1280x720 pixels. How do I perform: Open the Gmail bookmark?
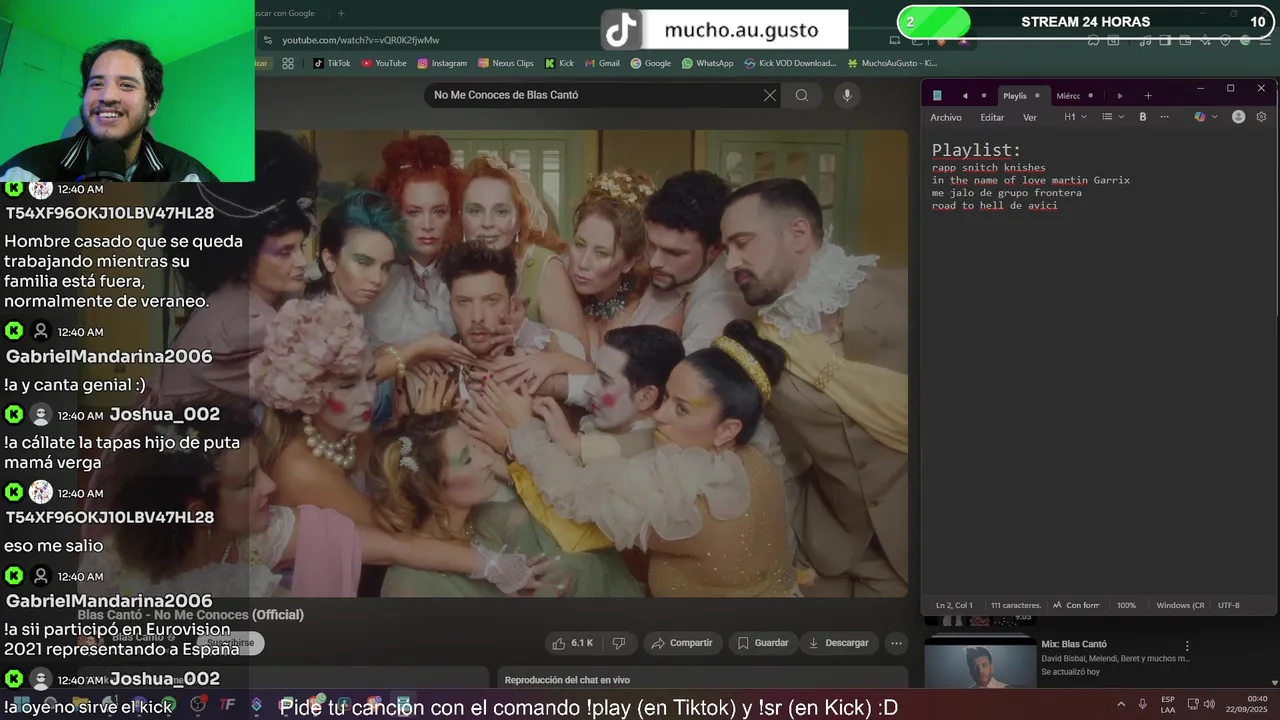coord(602,63)
